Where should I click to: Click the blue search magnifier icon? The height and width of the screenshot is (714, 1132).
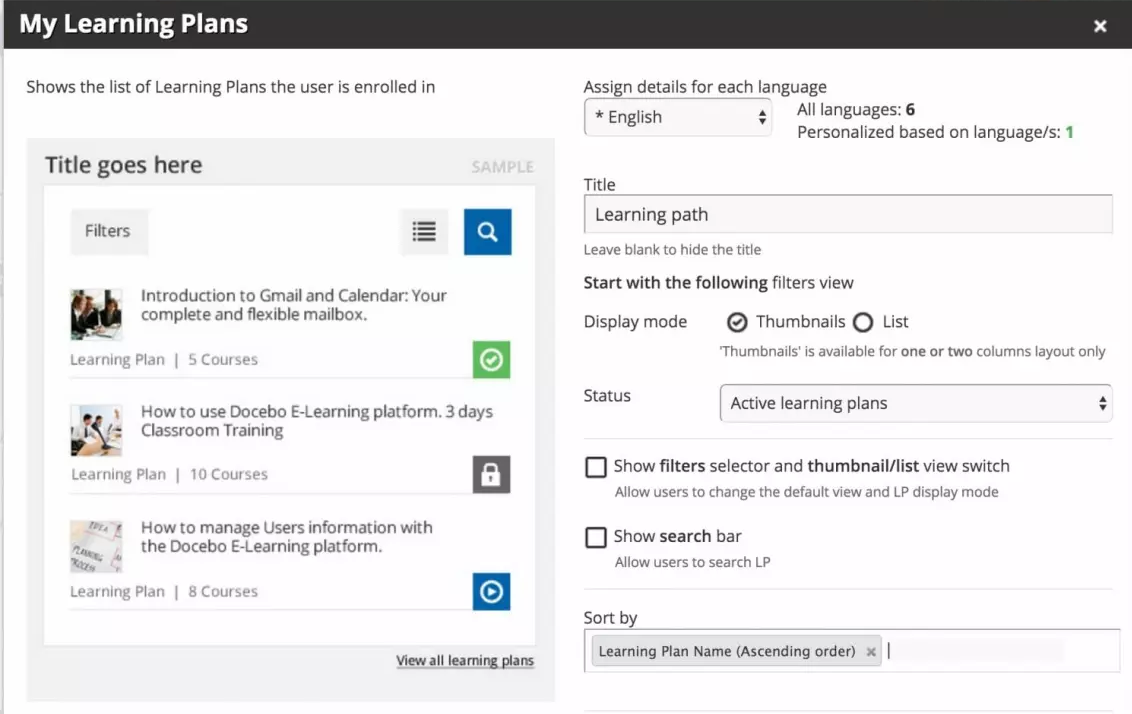pos(487,231)
